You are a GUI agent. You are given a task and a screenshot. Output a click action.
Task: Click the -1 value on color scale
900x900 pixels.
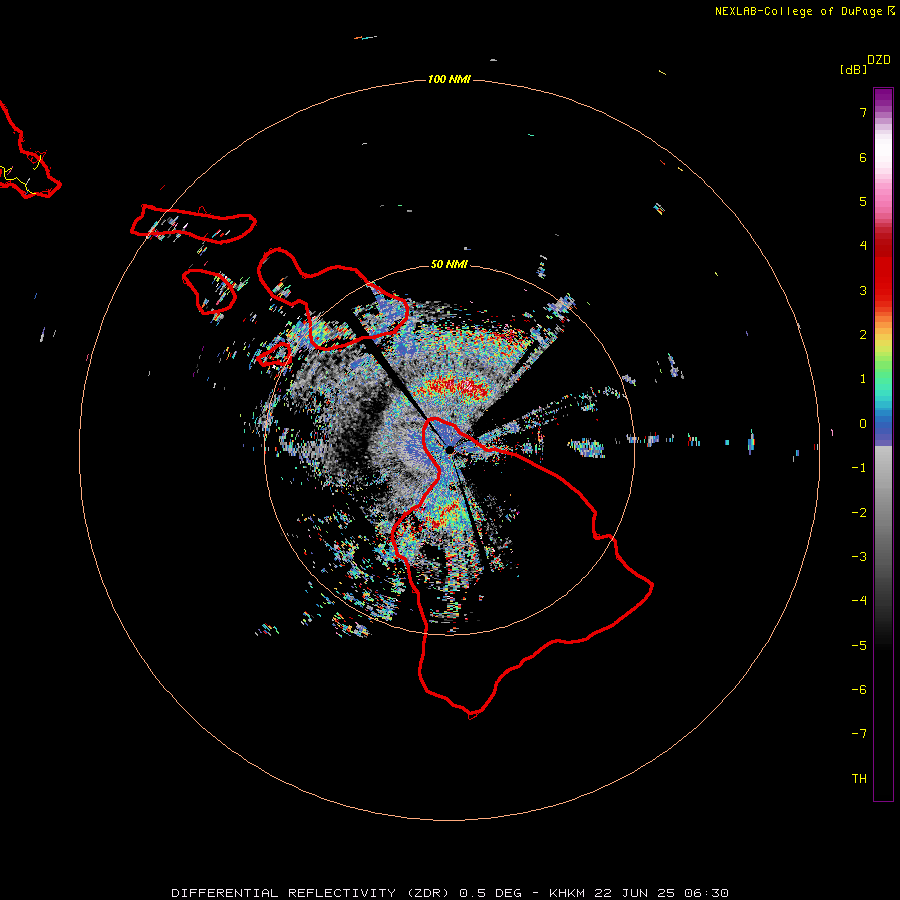[x=859, y=468]
